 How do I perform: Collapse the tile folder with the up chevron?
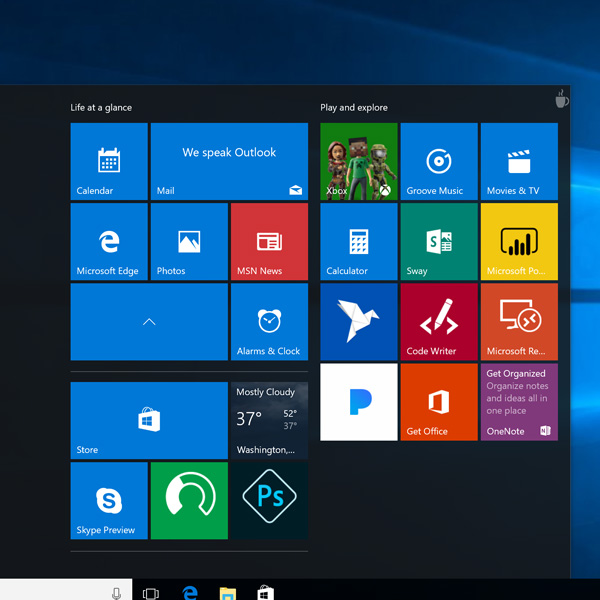(149, 322)
